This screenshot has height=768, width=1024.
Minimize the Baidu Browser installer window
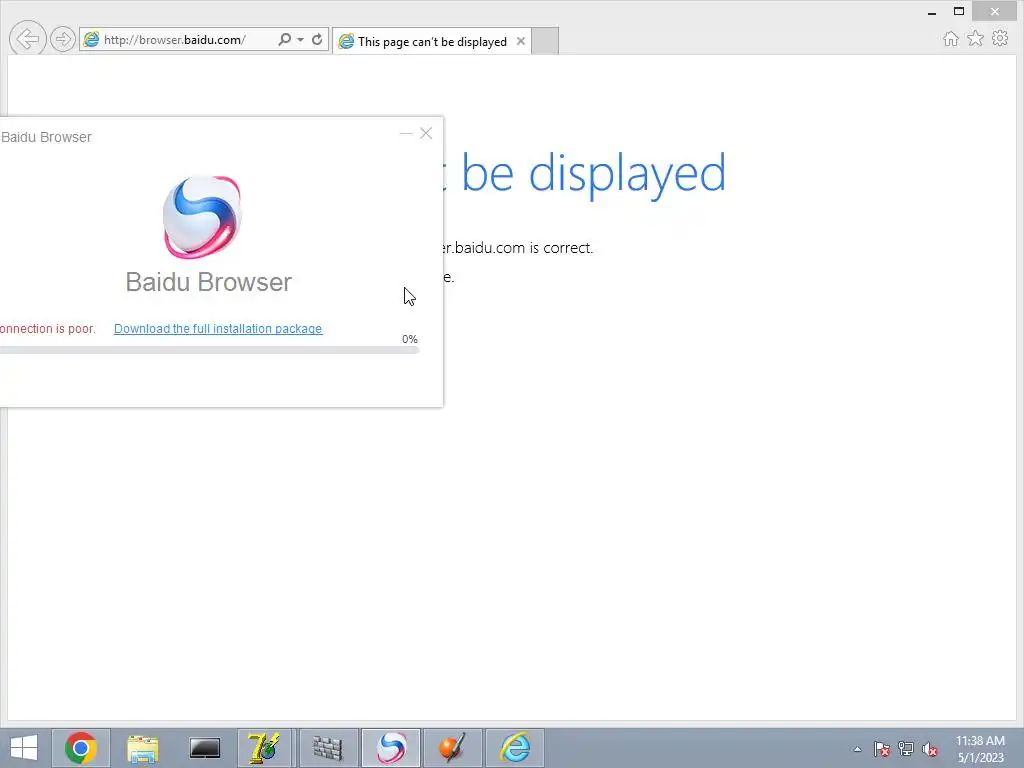tap(406, 133)
